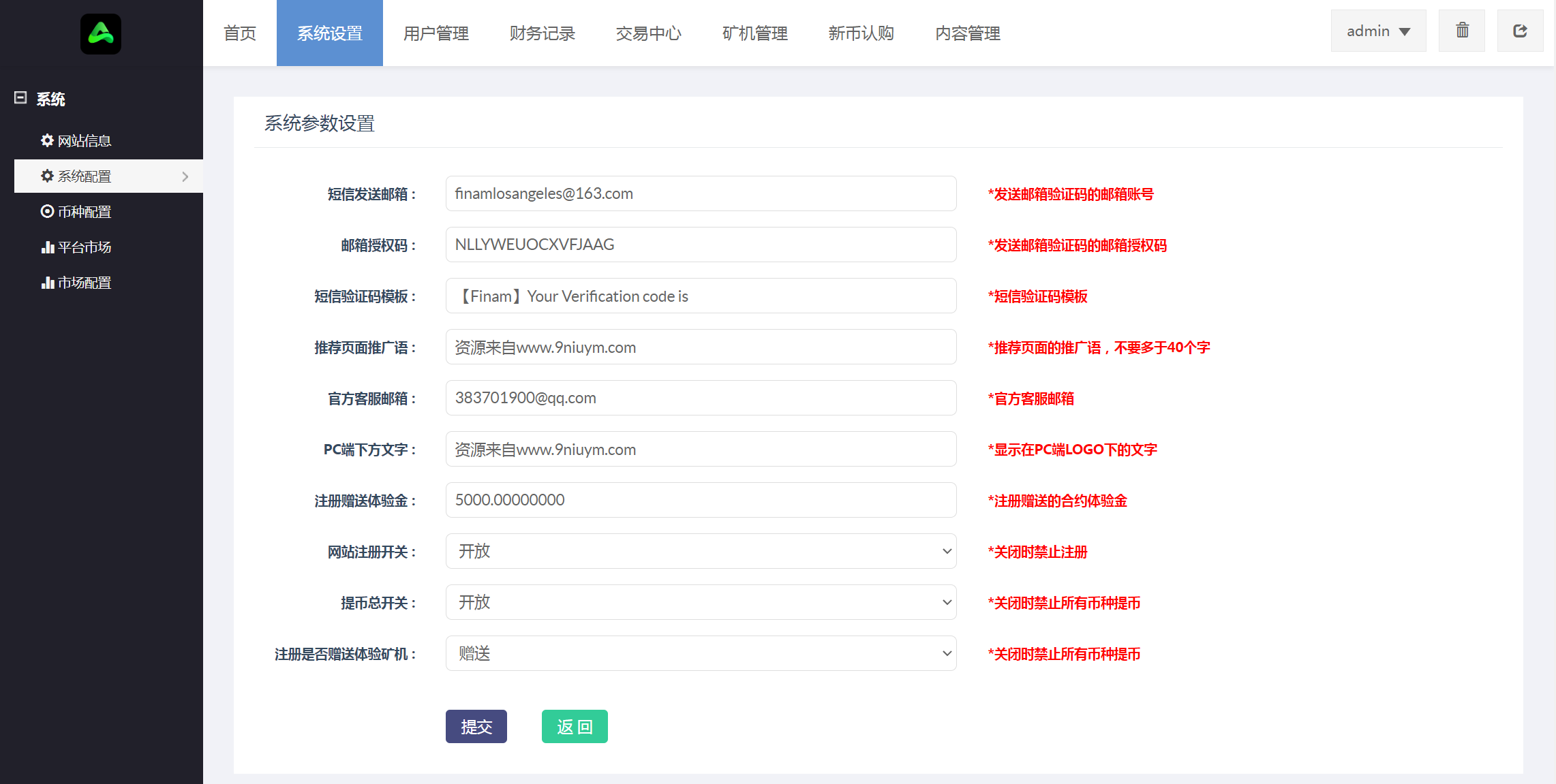Viewport: 1556px width, 784px height.
Task: Switch to the 矿机管理 tab
Action: [x=754, y=33]
